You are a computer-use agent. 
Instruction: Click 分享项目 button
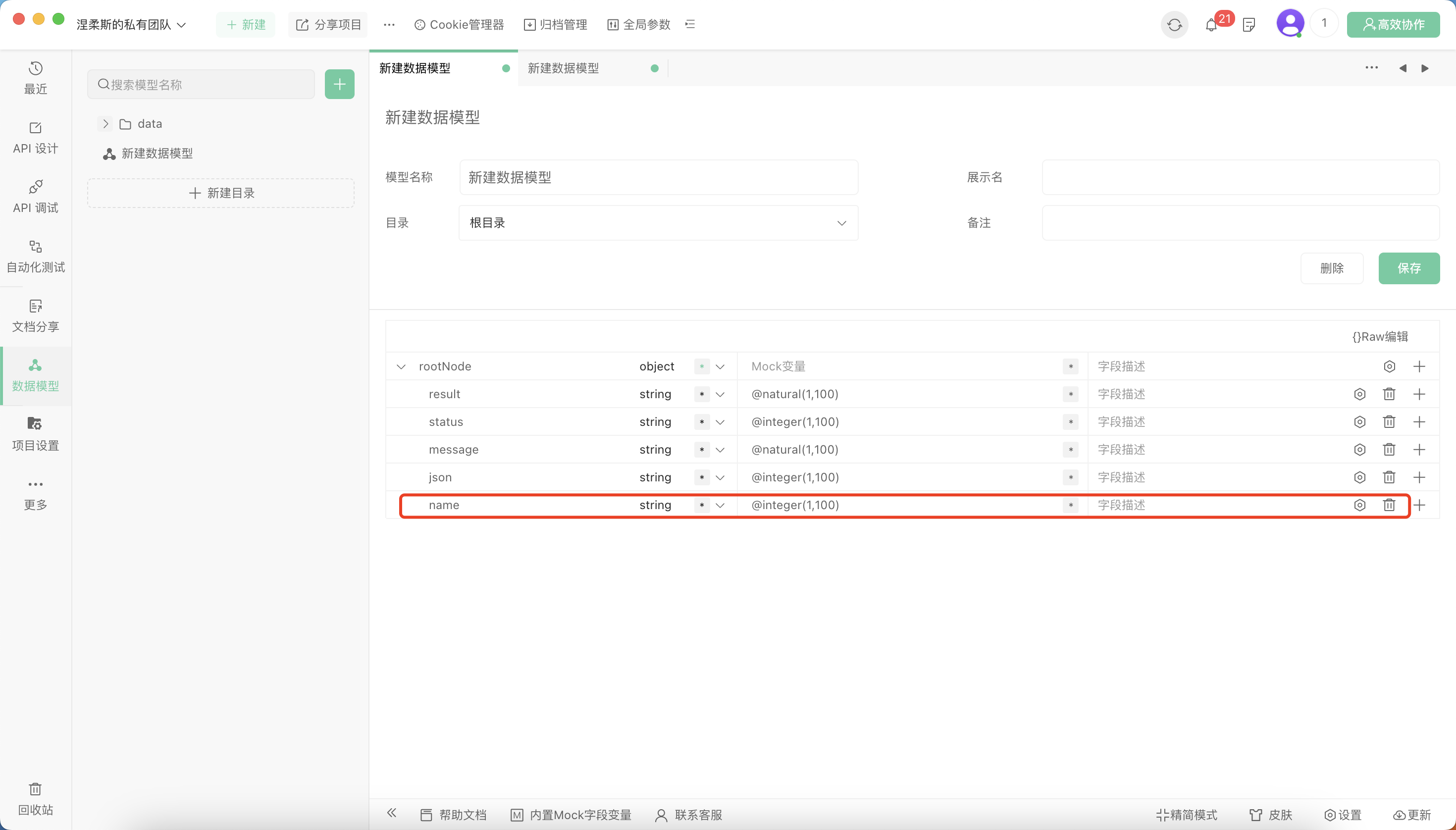click(328, 24)
